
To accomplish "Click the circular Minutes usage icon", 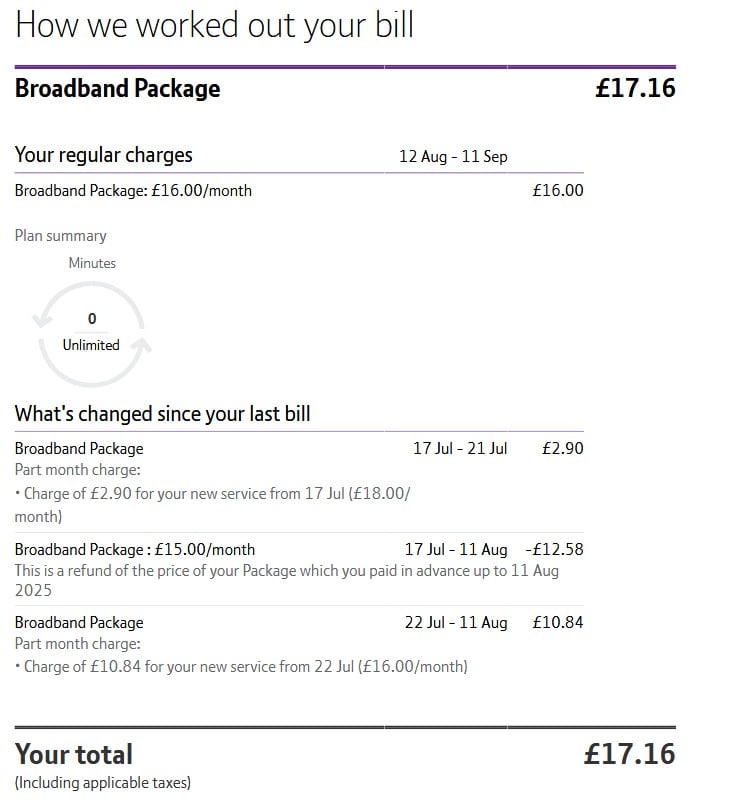I will 92,334.
